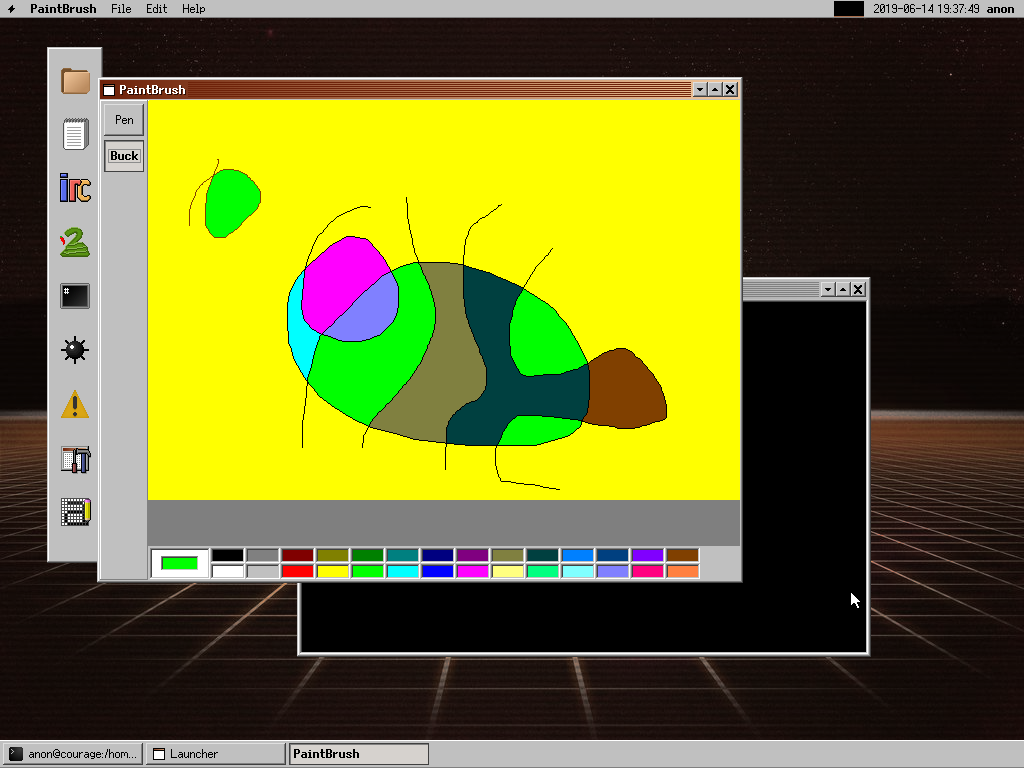The width and height of the screenshot is (1024, 768).
Task: Pick the maroon dark red swatch
Action: pos(298,556)
